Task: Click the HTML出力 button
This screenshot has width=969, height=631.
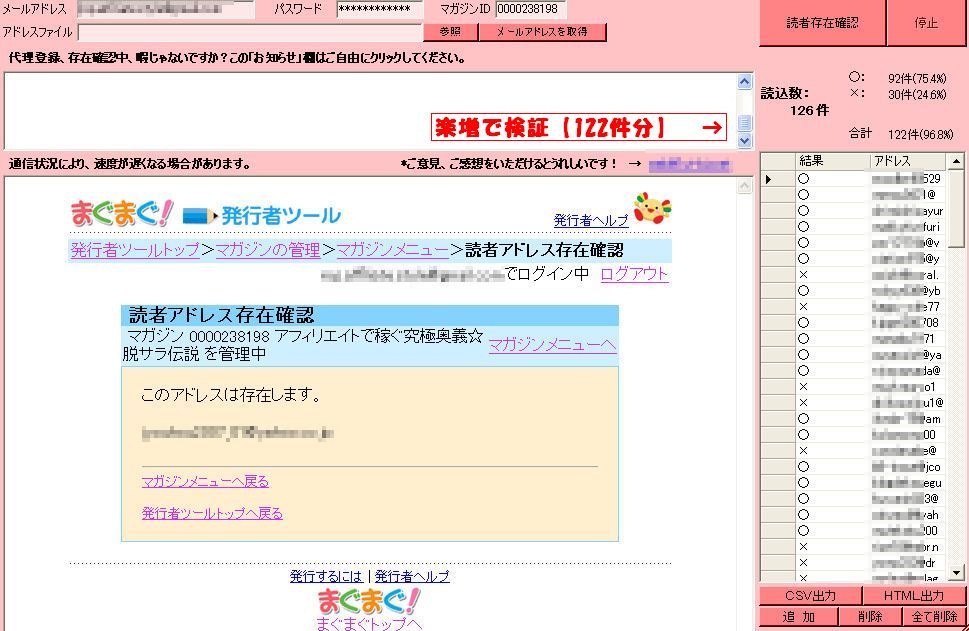Action: click(913, 596)
